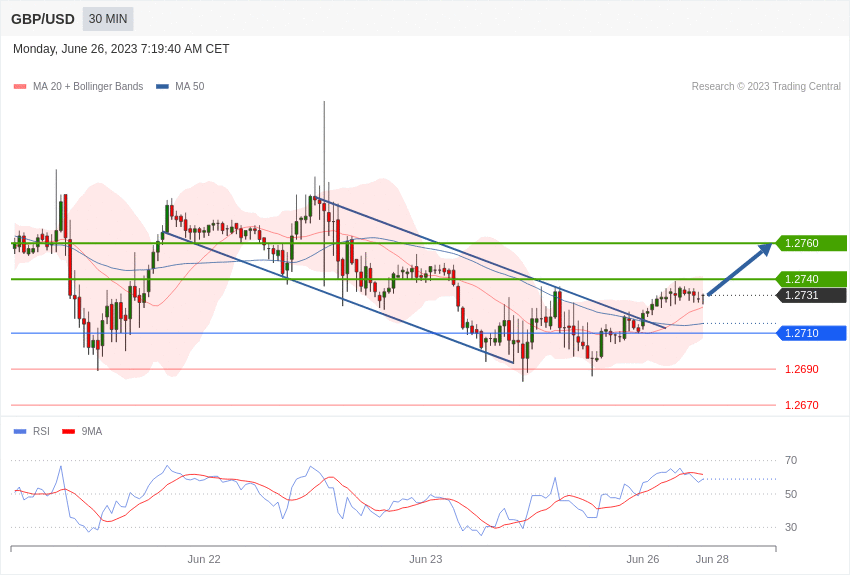Click the Jun 23 date axis label
Image resolution: width=850 pixels, height=576 pixels.
[x=426, y=559]
